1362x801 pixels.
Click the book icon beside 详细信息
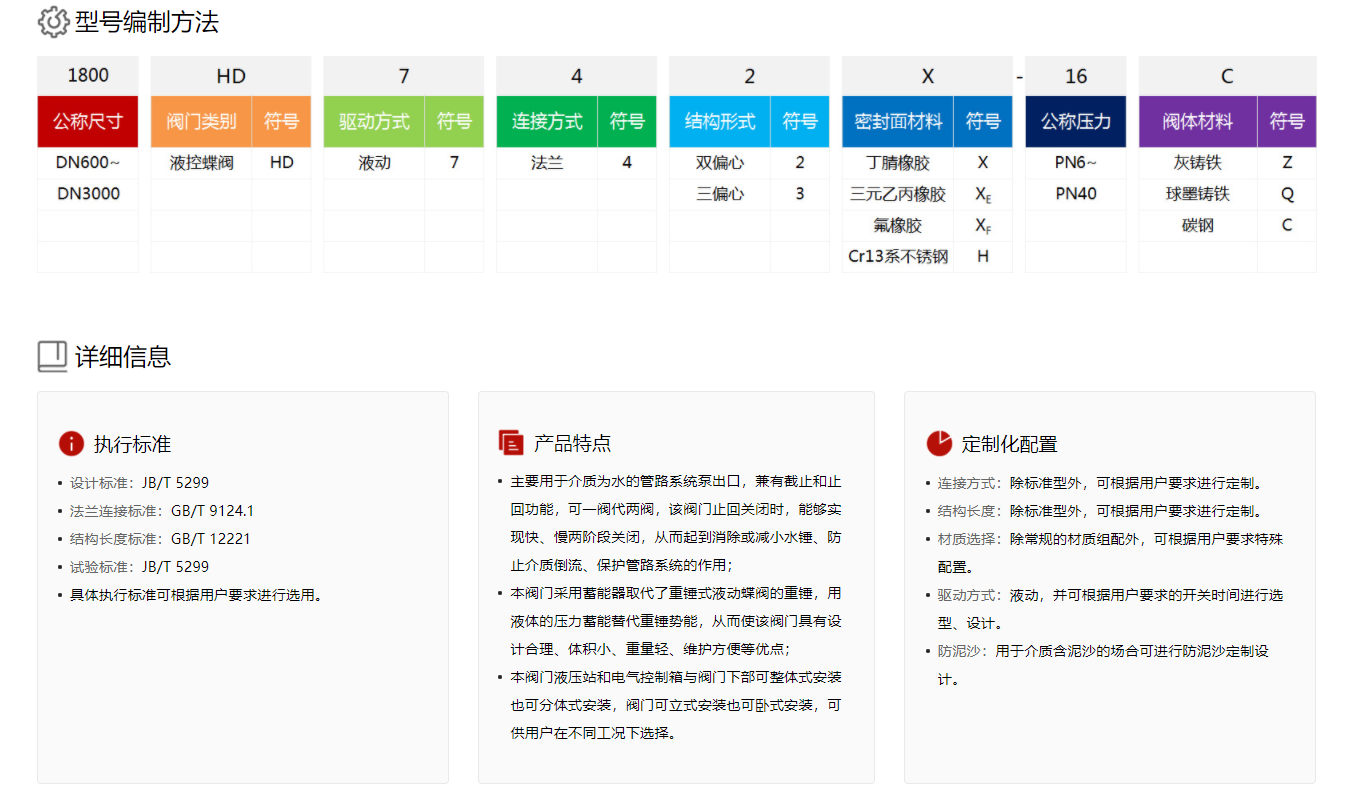pyautogui.click(x=52, y=356)
